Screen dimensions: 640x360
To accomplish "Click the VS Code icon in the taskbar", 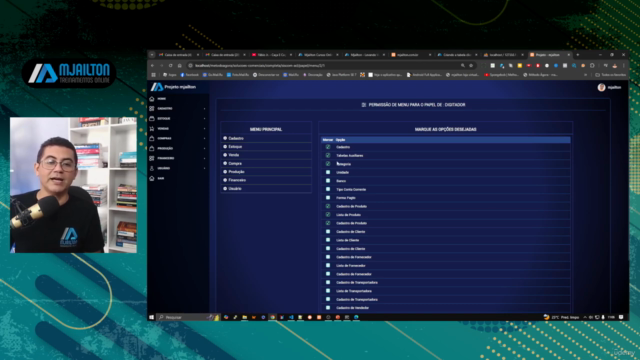I will pos(291,317).
